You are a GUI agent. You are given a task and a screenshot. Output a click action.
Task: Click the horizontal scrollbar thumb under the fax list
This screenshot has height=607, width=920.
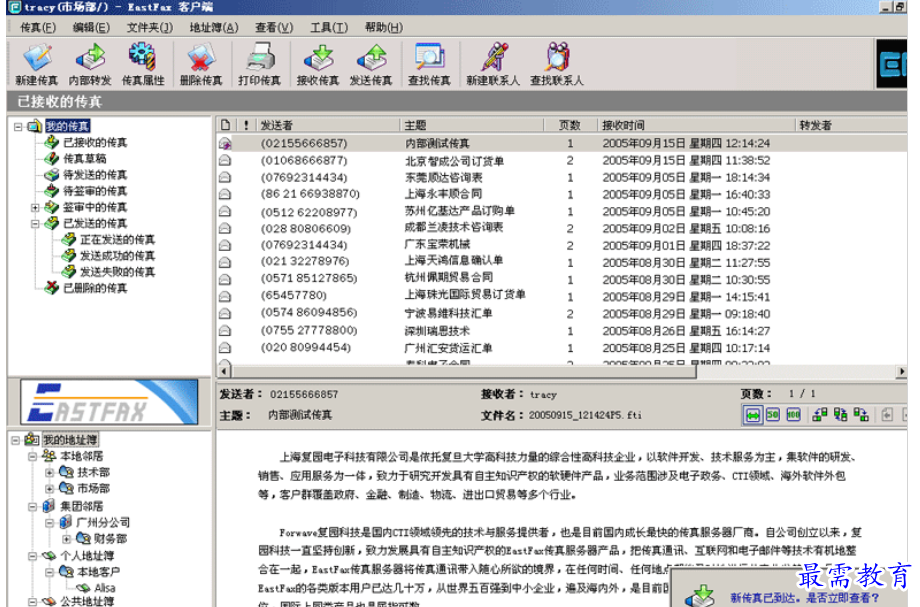(x=464, y=371)
